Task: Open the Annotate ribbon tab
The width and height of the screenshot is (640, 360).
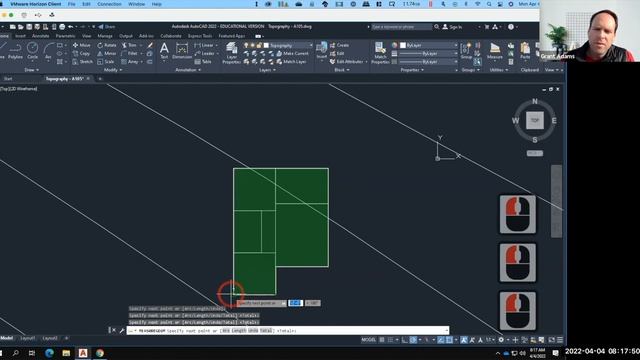Action: click(40, 36)
